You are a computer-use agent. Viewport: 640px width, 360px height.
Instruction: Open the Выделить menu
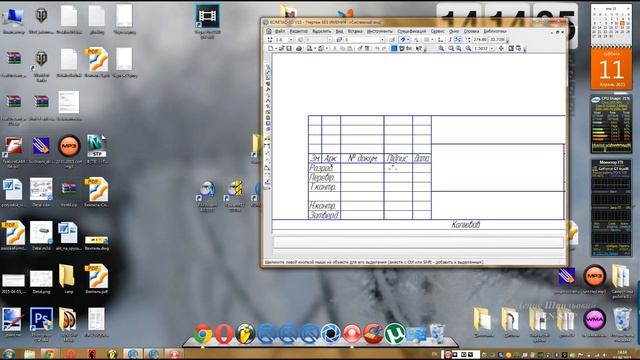click(x=322, y=31)
